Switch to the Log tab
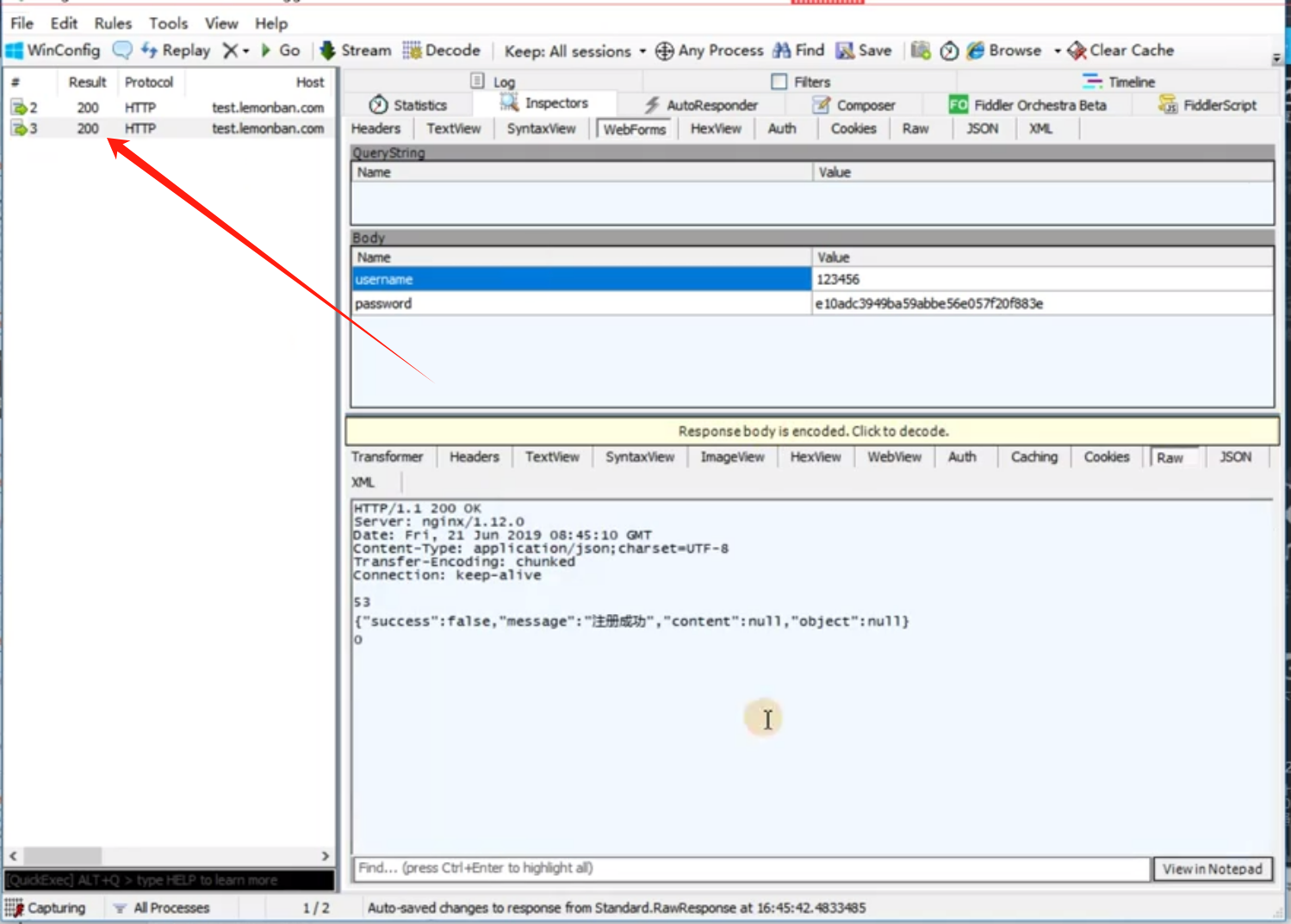Image resolution: width=1291 pixels, height=924 pixels. [x=493, y=82]
